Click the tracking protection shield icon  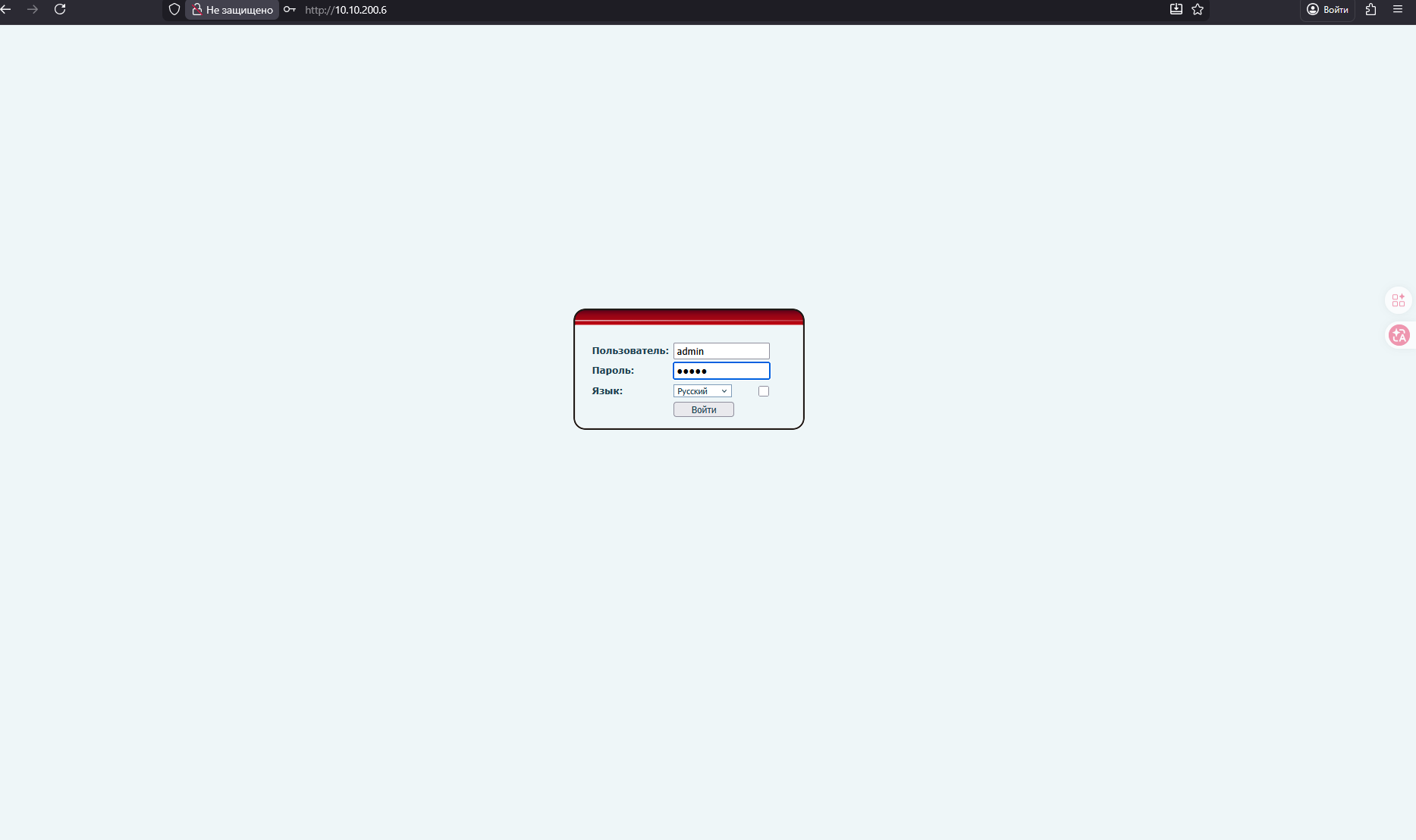tap(174, 9)
